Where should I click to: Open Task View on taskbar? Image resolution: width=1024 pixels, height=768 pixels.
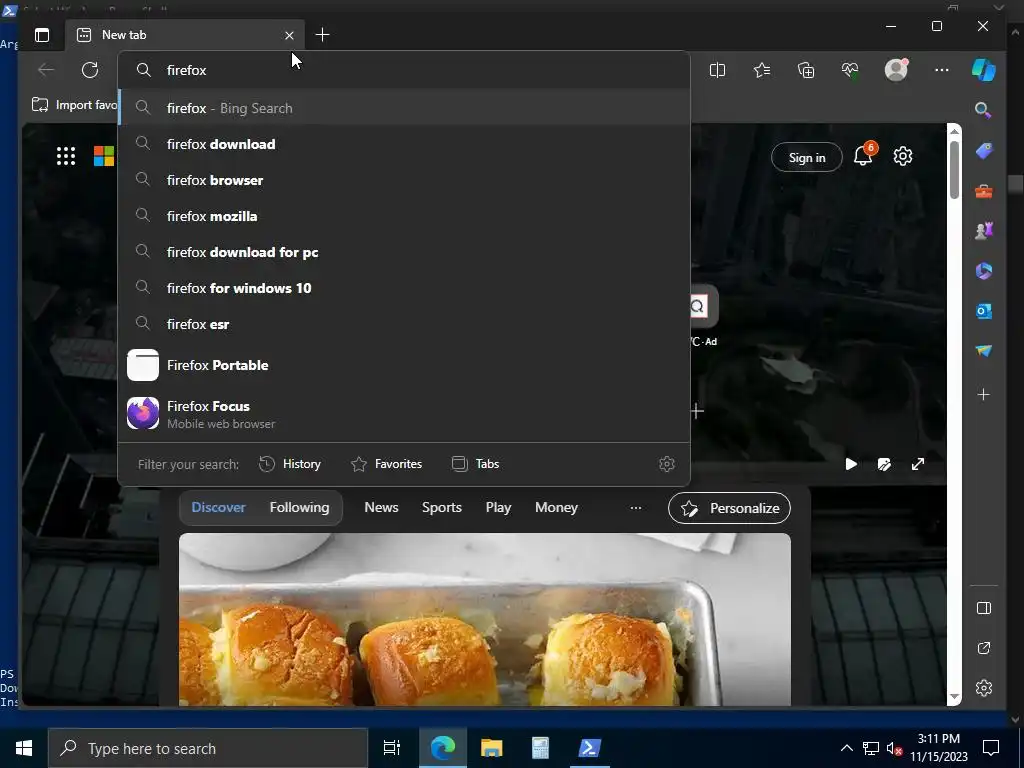tap(392, 748)
